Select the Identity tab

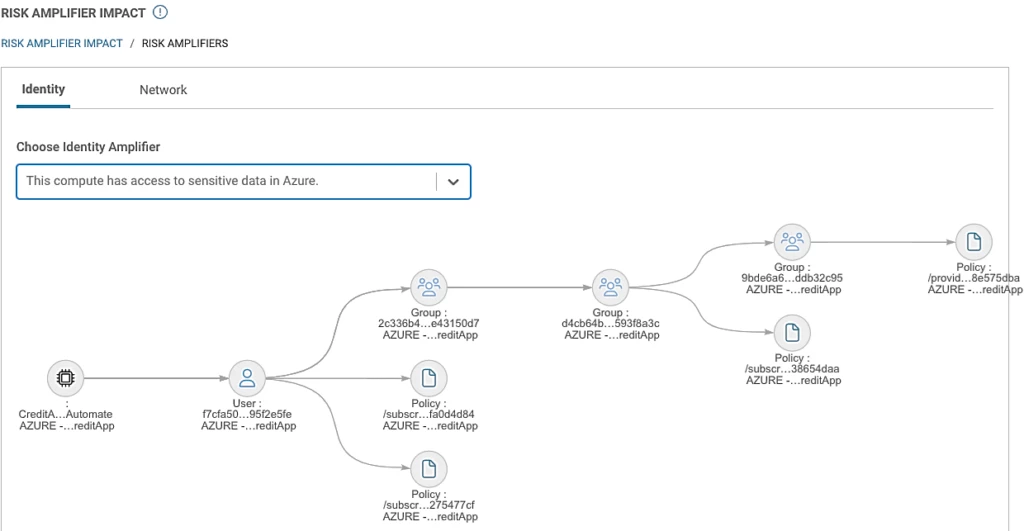(x=43, y=89)
